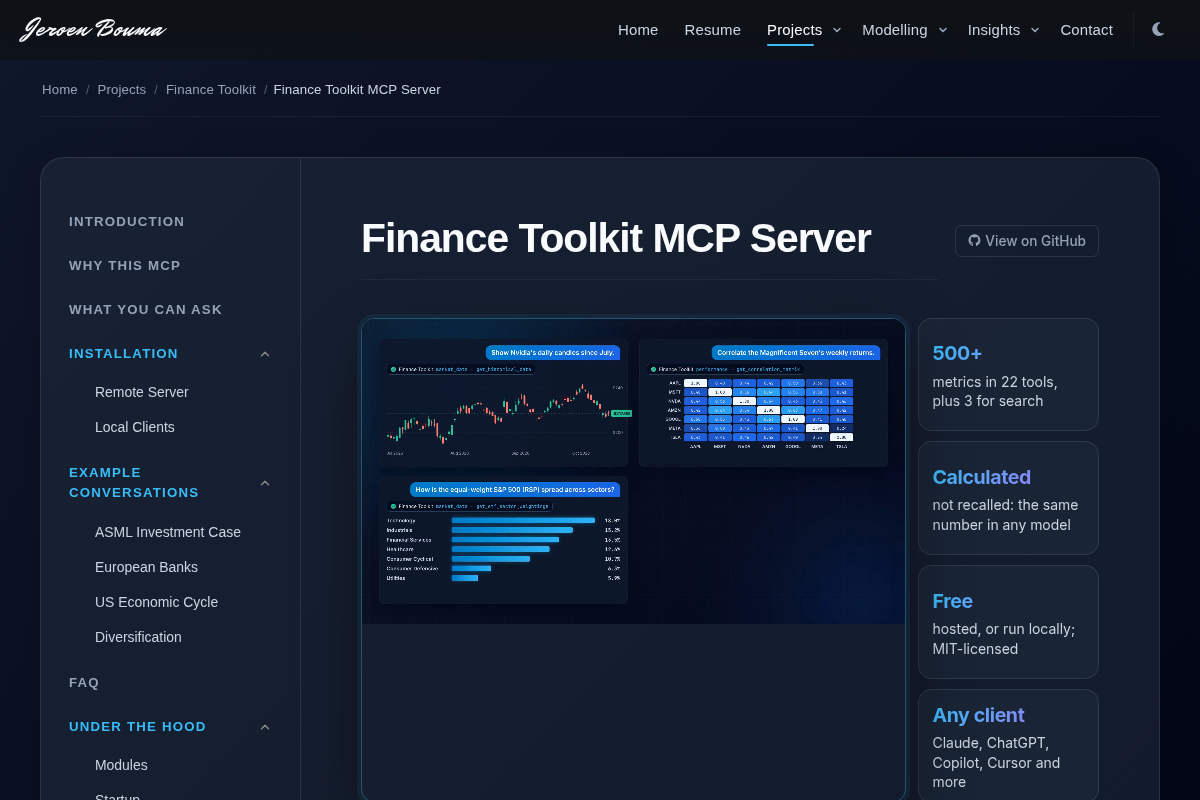Jump to the FAQ section

pyautogui.click(x=84, y=683)
